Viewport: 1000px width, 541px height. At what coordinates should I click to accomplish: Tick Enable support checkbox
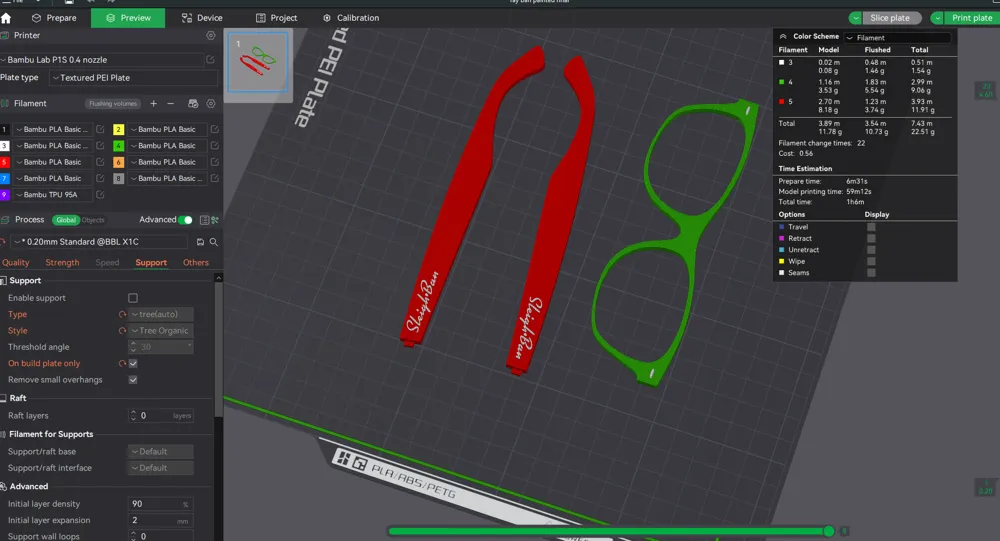point(133,298)
